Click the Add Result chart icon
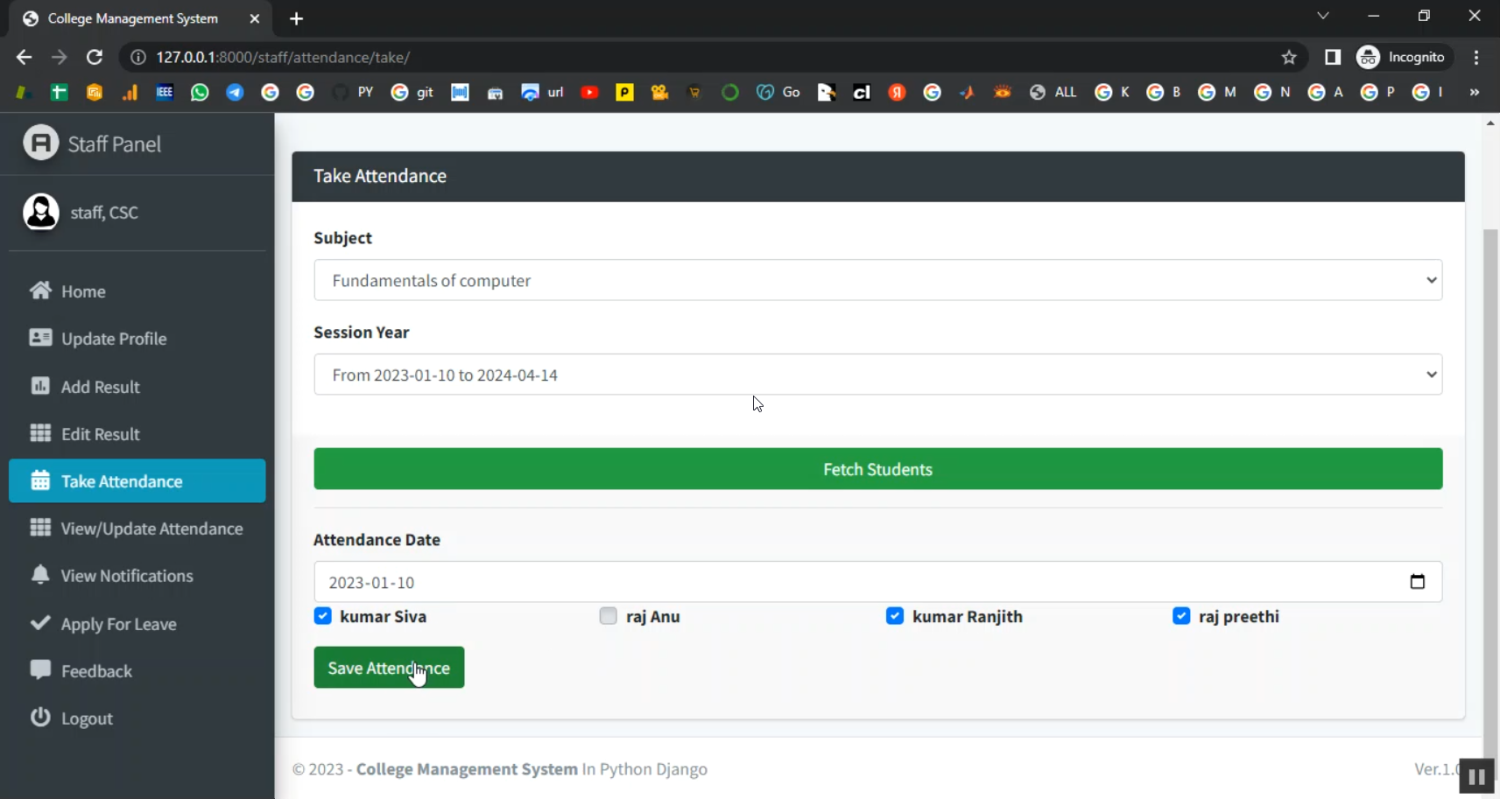Image resolution: width=1500 pixels, height=799 pixels. click(40, 386)
